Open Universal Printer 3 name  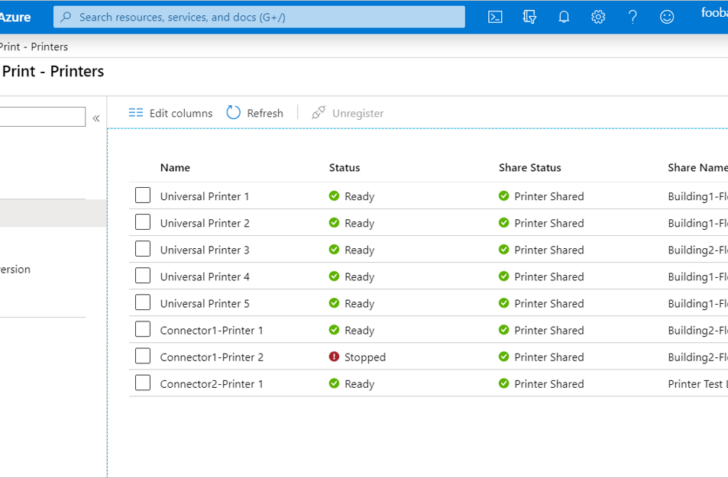click(x=205, y=250)
